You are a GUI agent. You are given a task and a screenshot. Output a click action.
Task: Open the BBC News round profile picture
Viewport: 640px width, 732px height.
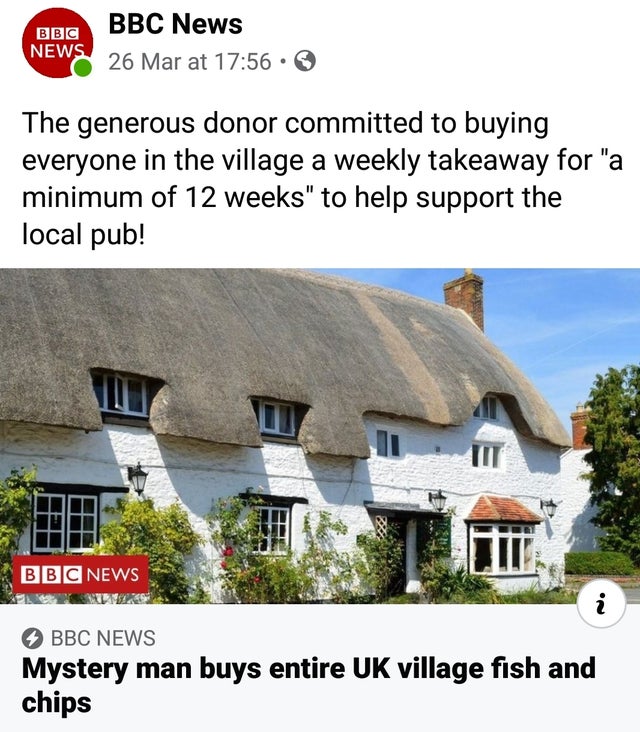tap(57, 42)
